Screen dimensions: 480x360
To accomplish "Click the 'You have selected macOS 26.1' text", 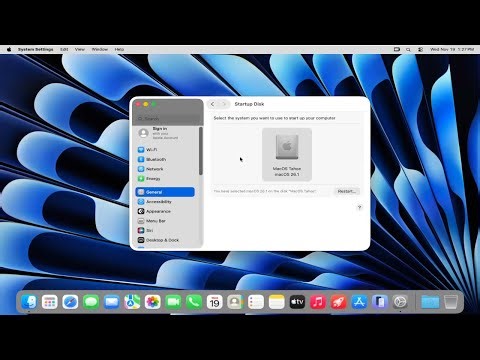I will click(x=265, y=191).
